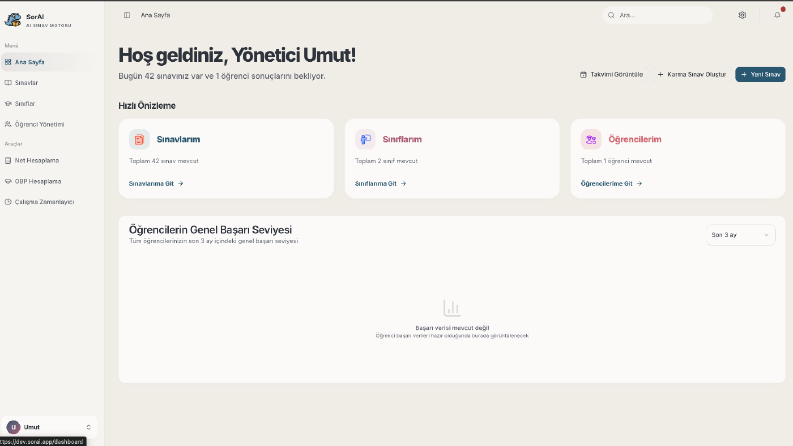Click the Öğrencilerim card icon

tap(591, 140)
